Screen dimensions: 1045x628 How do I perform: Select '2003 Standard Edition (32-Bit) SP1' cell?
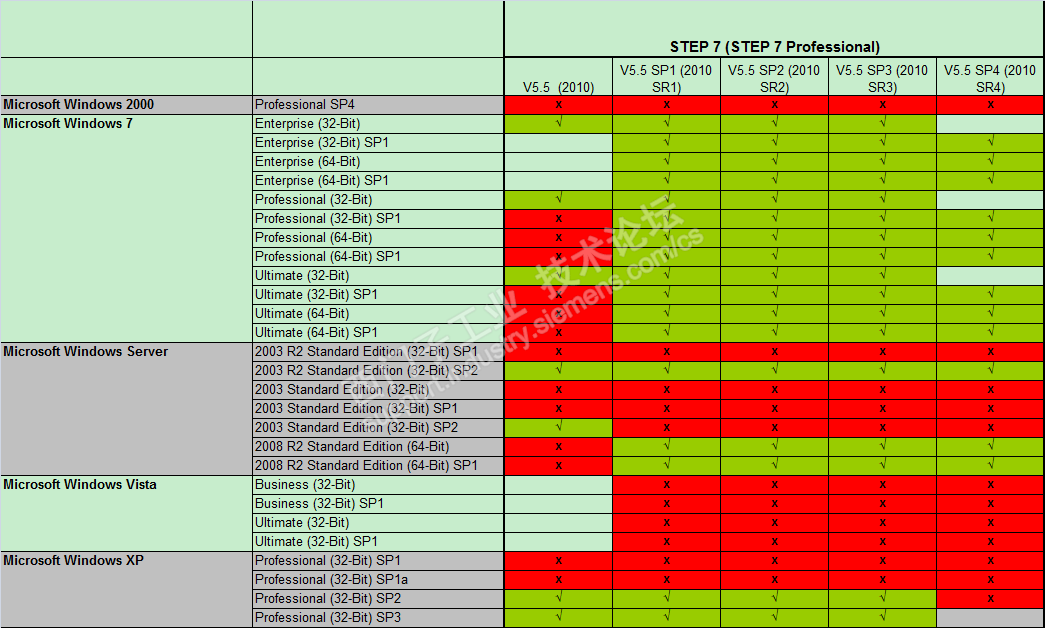[379, 409]
